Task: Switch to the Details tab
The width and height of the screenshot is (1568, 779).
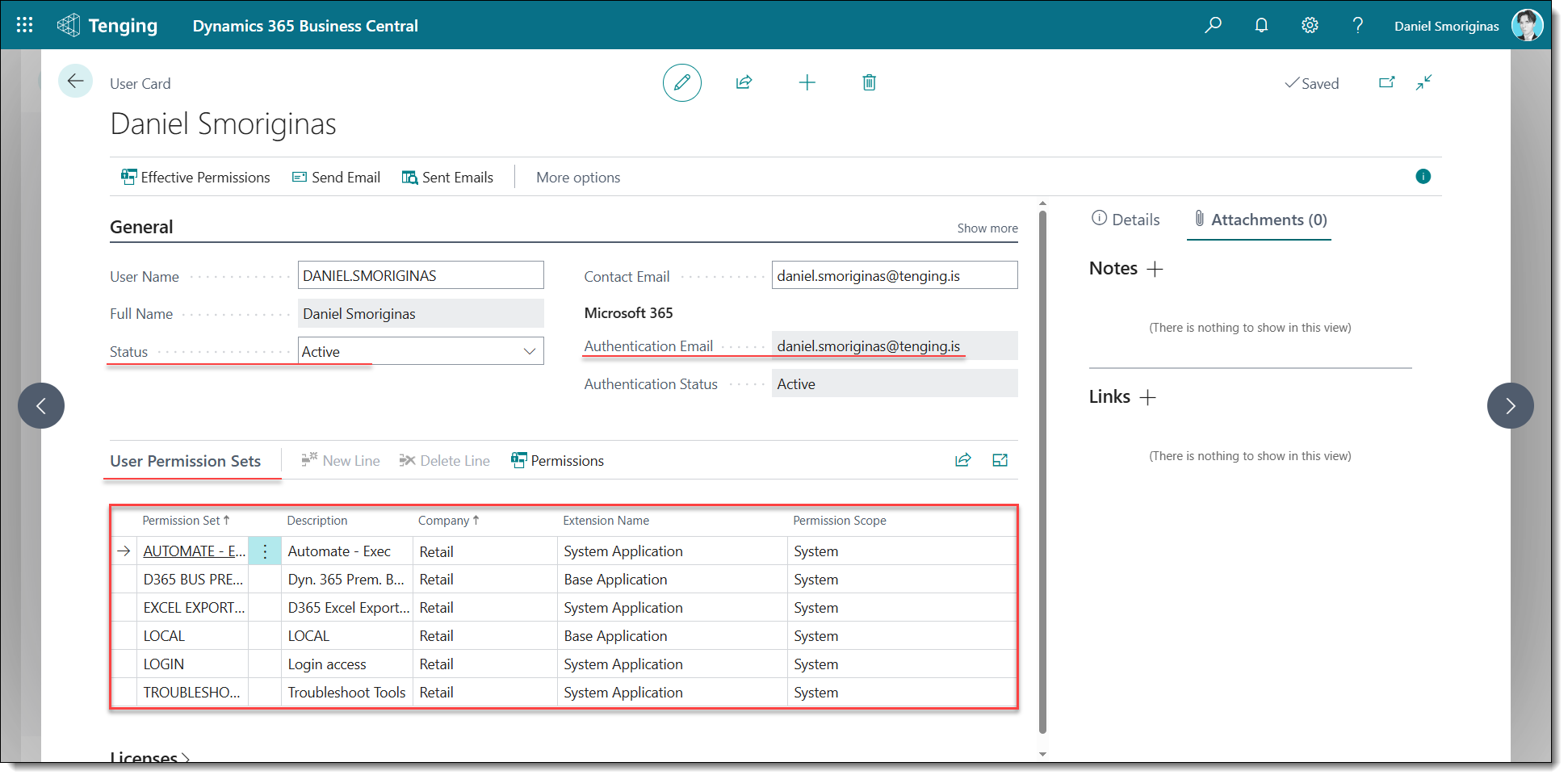Action: tap(1126, 220)
